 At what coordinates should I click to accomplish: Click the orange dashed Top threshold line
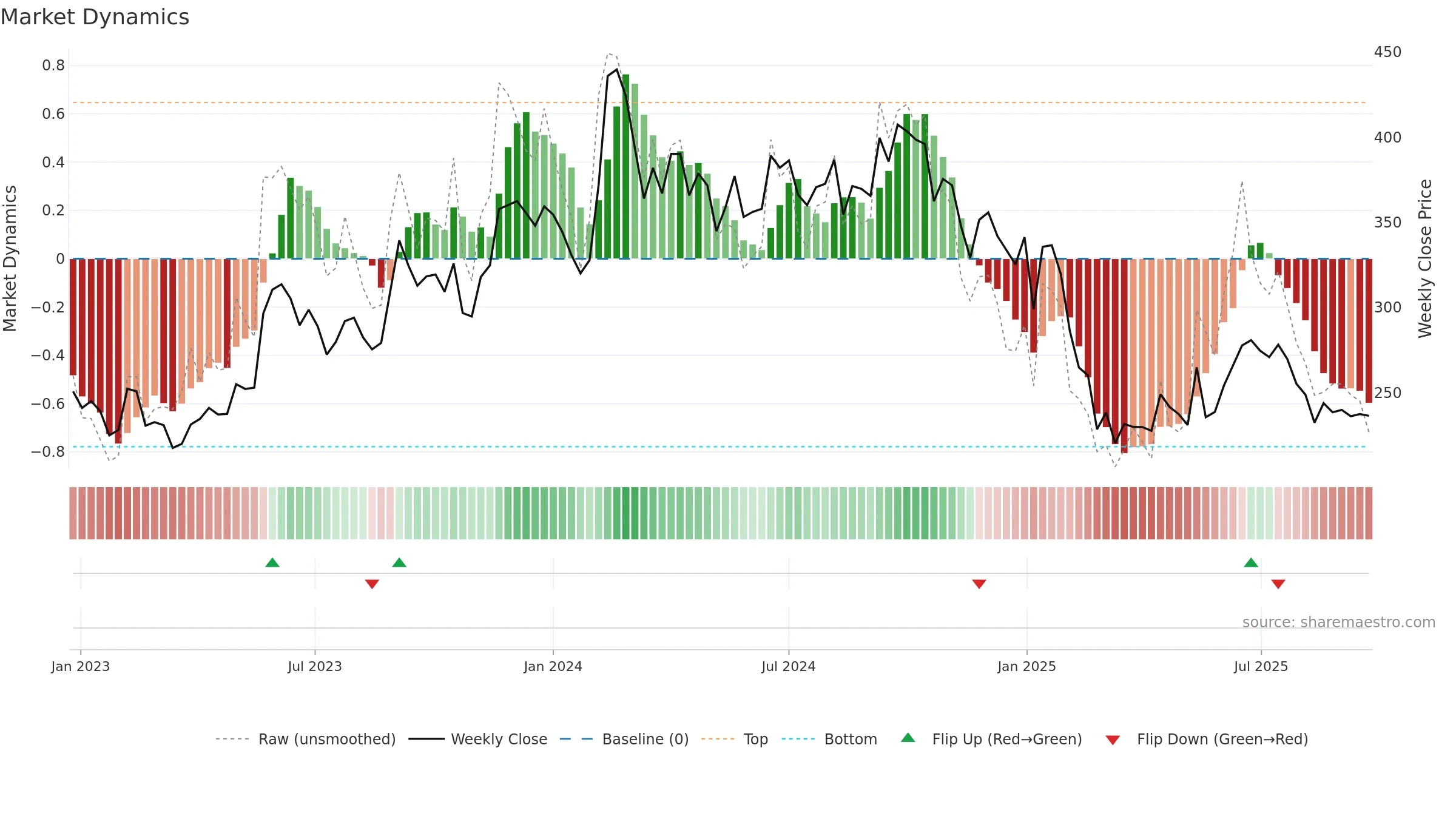point(720,103)
